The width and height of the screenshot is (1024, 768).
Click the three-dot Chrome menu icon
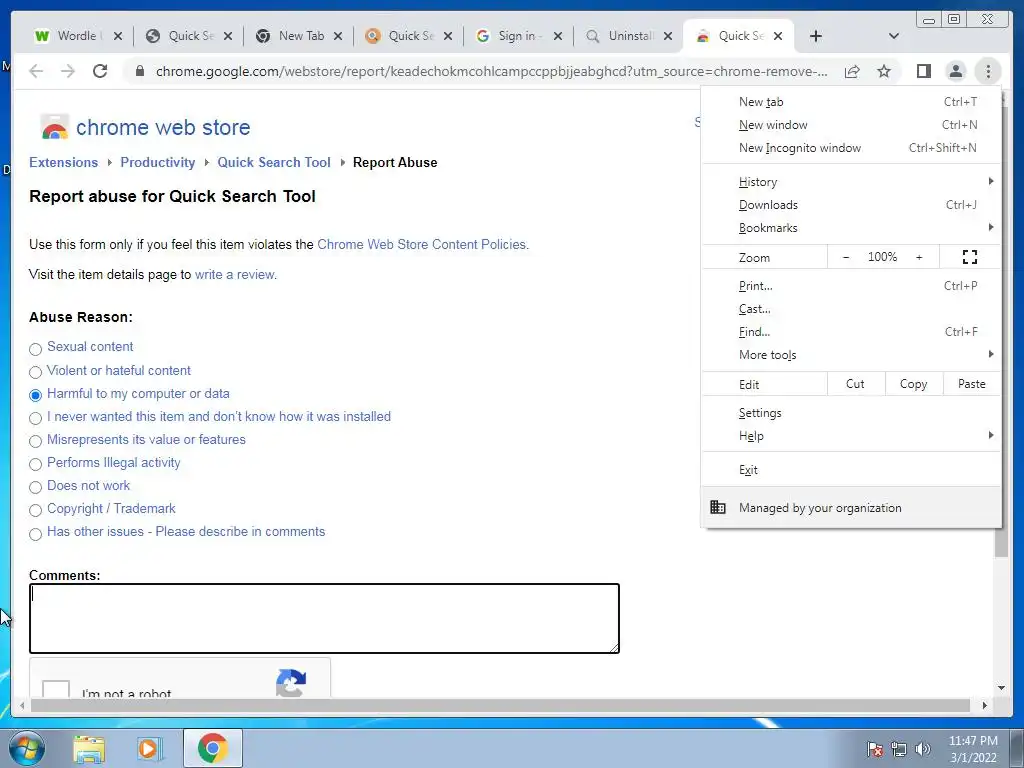tap(988, 71)
